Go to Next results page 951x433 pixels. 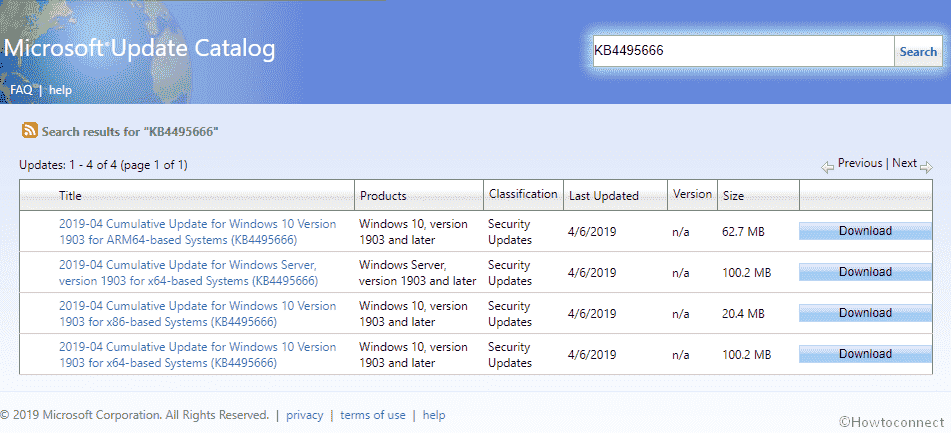click(904, 163)
